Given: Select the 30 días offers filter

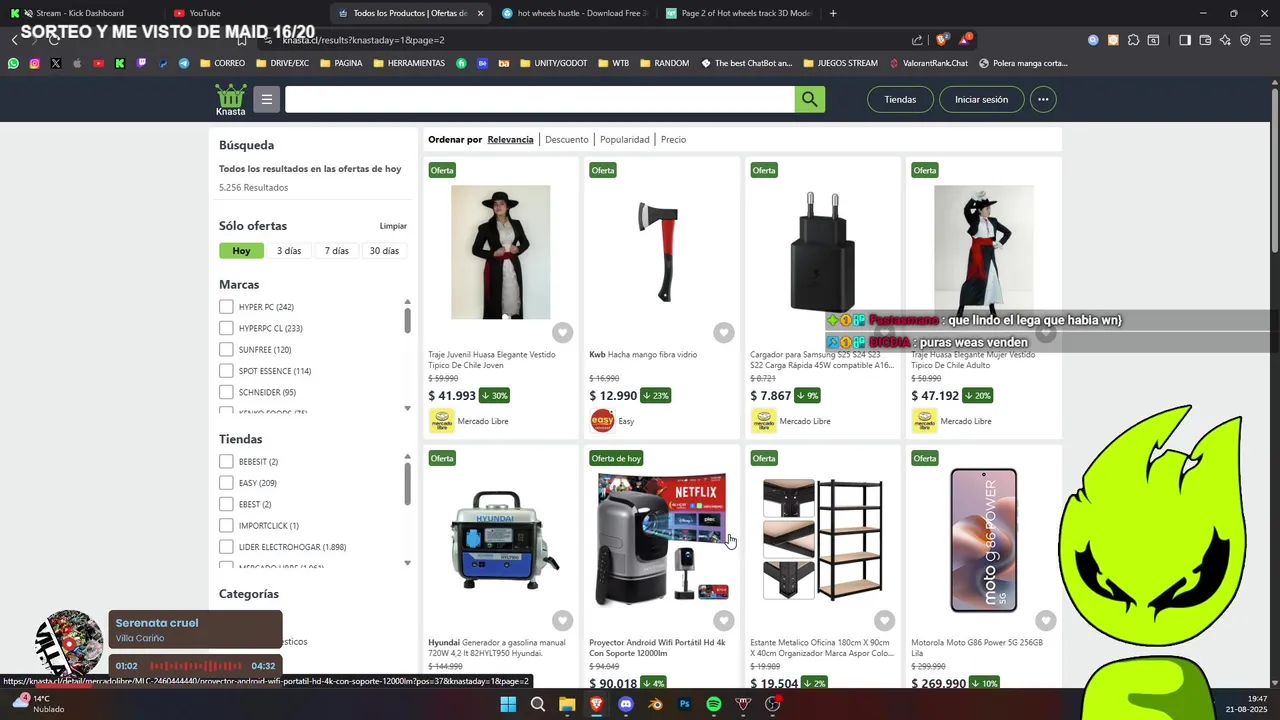Looking at the screenshot, I should coord(384,251).
